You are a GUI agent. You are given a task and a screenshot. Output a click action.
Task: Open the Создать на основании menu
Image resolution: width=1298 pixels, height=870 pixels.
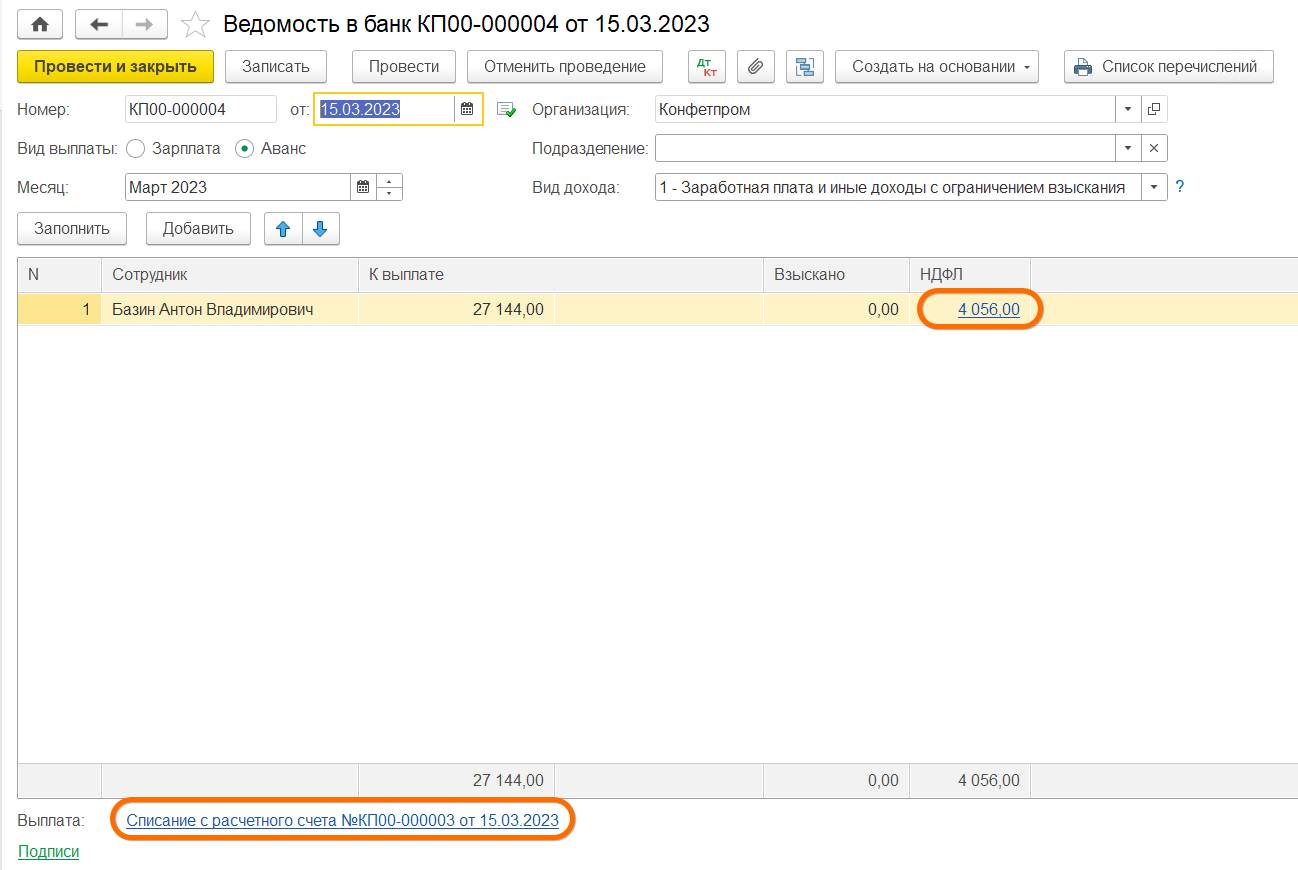tap(936, 67)
